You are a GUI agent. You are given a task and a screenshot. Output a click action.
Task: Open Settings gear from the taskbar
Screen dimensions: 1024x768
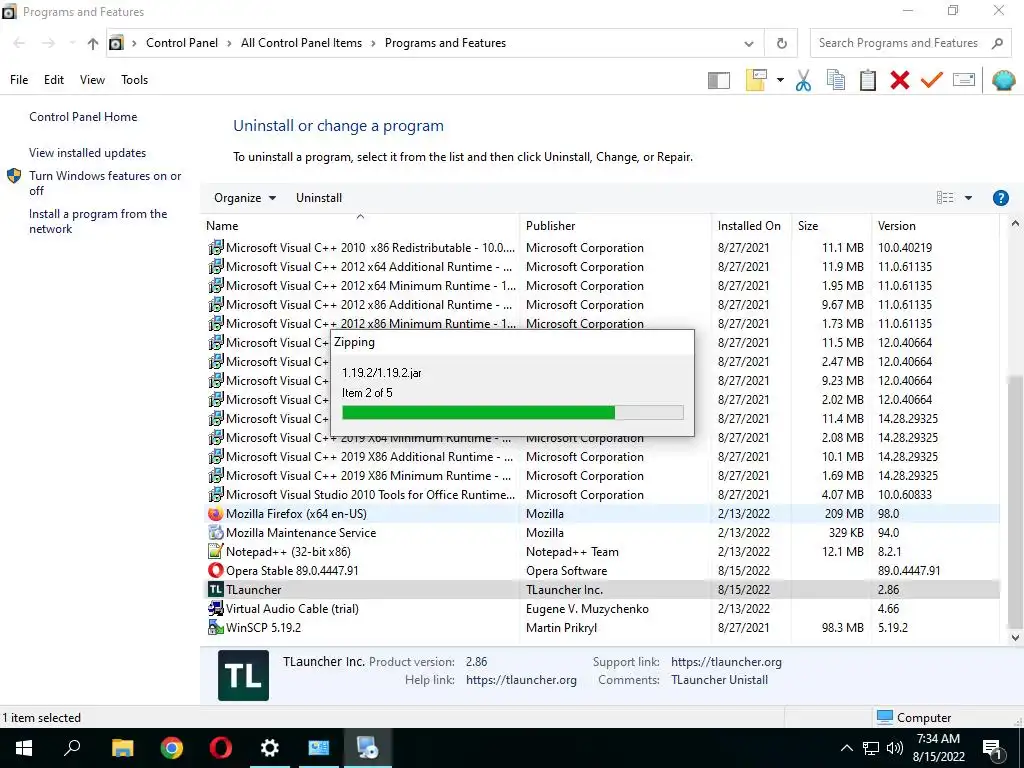click(x=270, y=748)
